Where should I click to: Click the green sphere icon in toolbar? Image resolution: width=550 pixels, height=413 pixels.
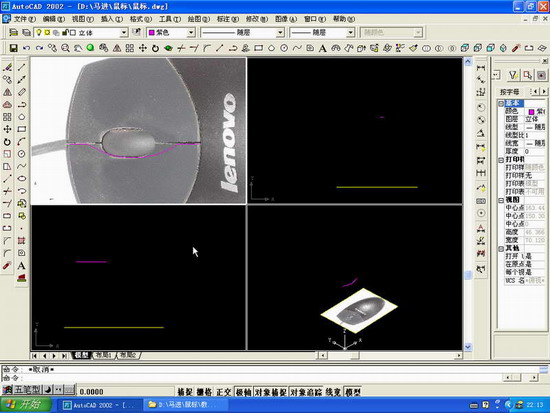(90, 47)
